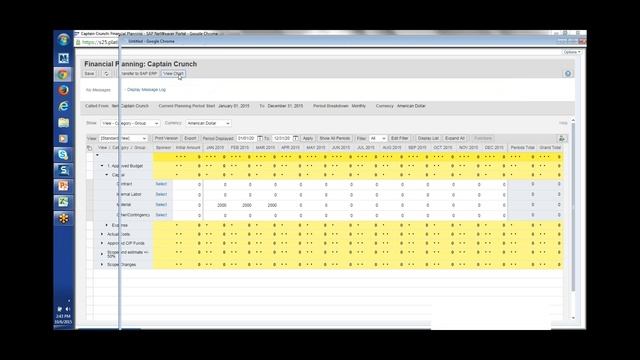Open calendar picker for period start date
640x360 pixels.
click(260, 138)
